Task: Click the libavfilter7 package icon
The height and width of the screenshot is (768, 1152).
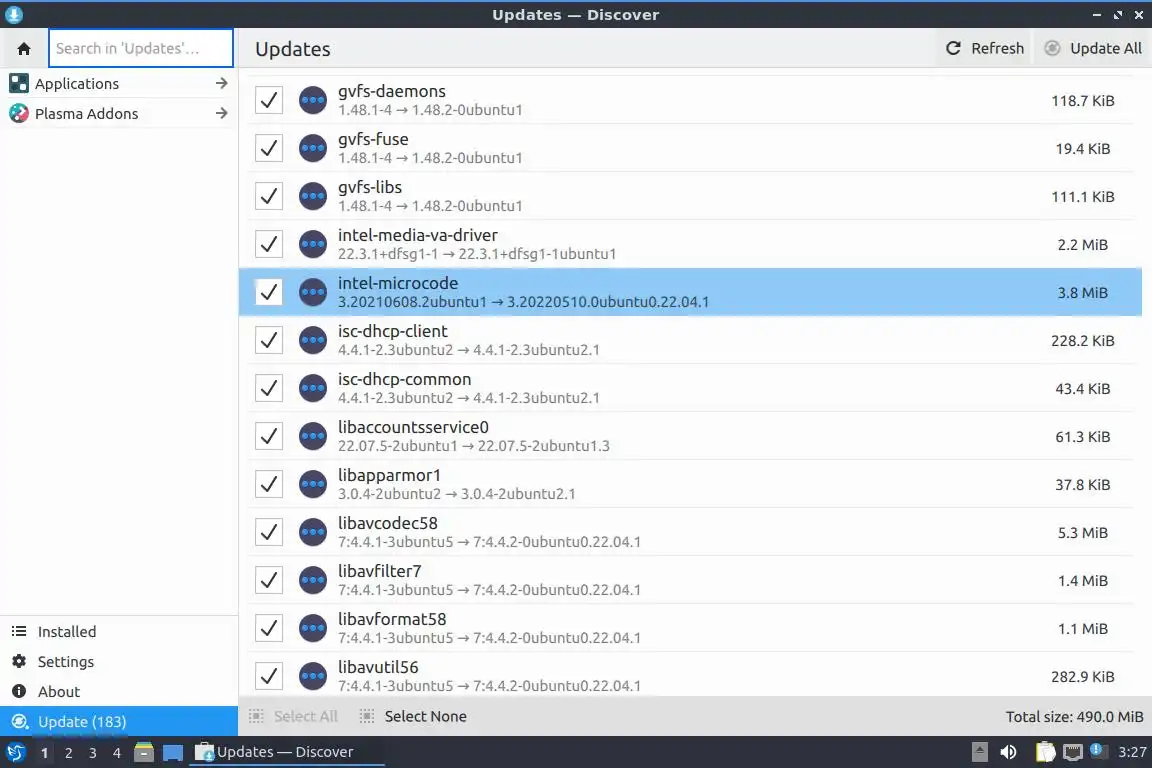Action: coord(313,580)
